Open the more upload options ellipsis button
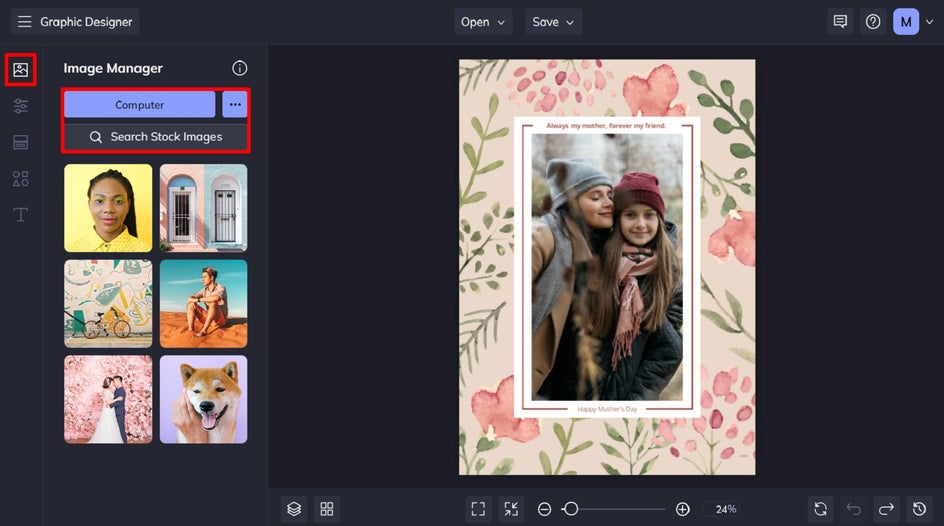The image size is (944, 526). click(235, 105)
